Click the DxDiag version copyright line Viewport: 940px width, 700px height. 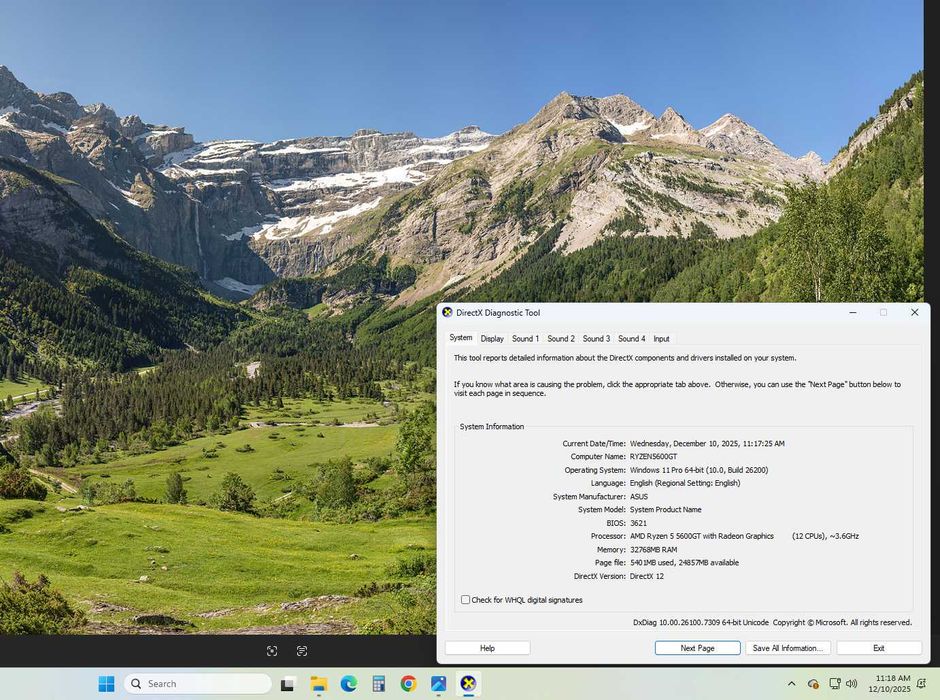point(772,623)
